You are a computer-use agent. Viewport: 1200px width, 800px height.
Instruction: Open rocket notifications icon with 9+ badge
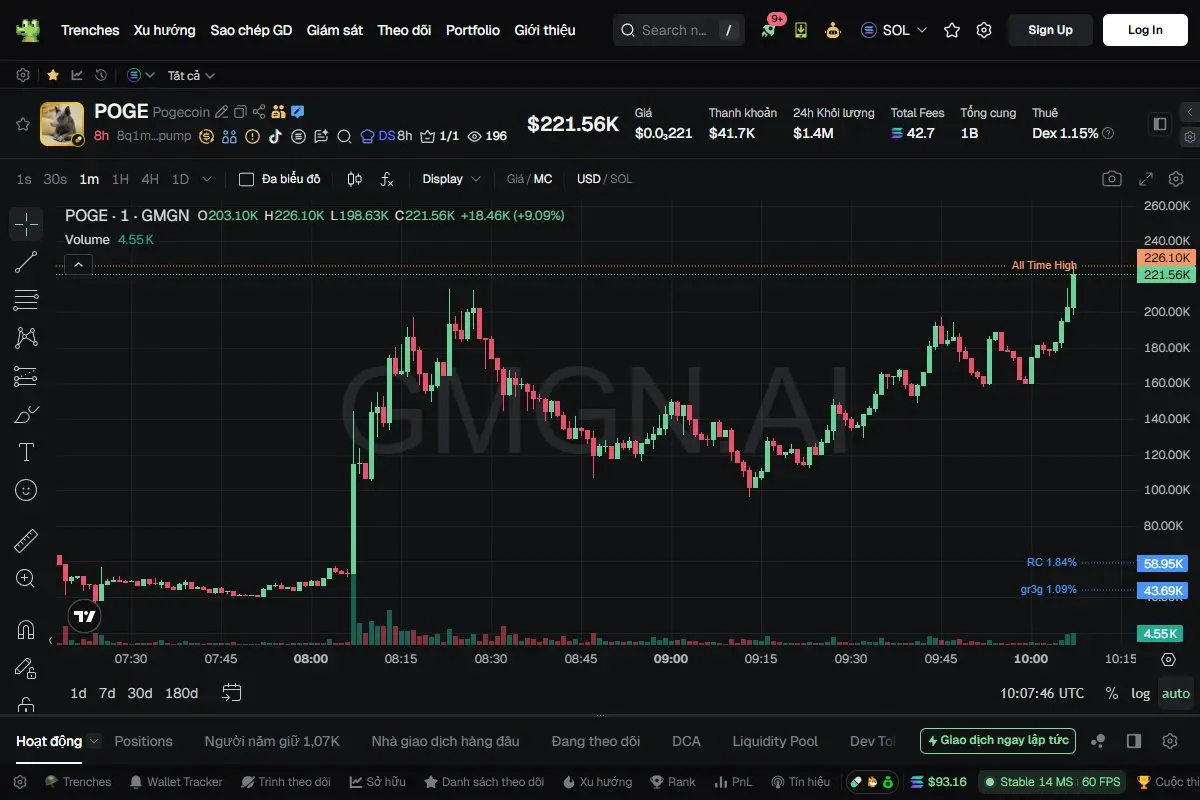768,30
